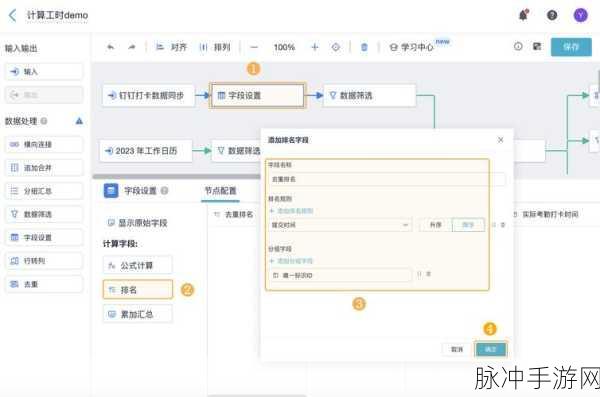Click the 字段名称 input field

386,179
